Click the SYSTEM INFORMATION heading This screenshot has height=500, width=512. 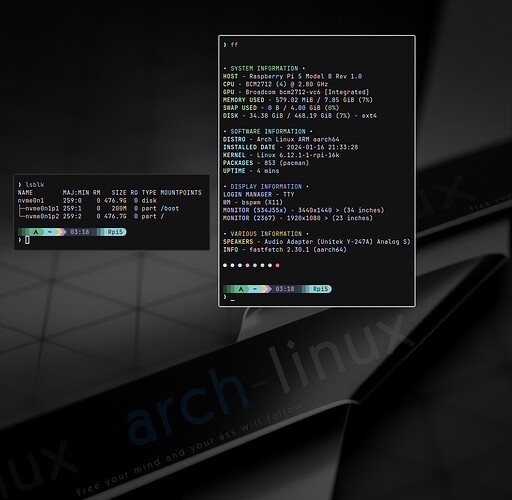(x=264, y=68)
